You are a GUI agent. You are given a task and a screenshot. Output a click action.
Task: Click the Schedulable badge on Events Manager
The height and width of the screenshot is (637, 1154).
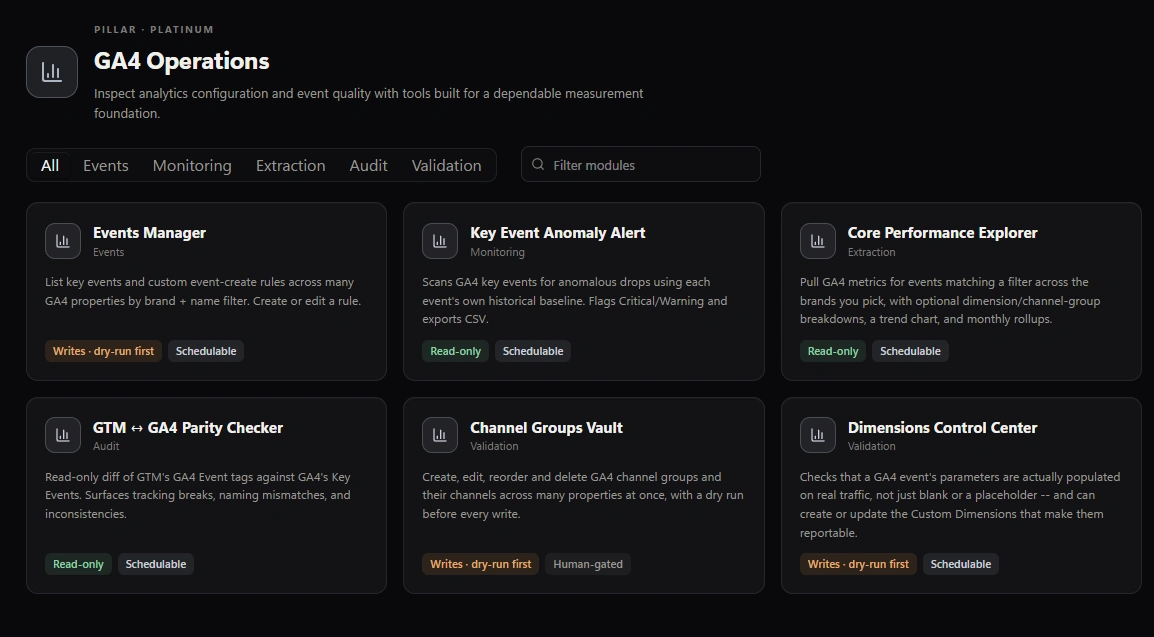click(206, 351)
